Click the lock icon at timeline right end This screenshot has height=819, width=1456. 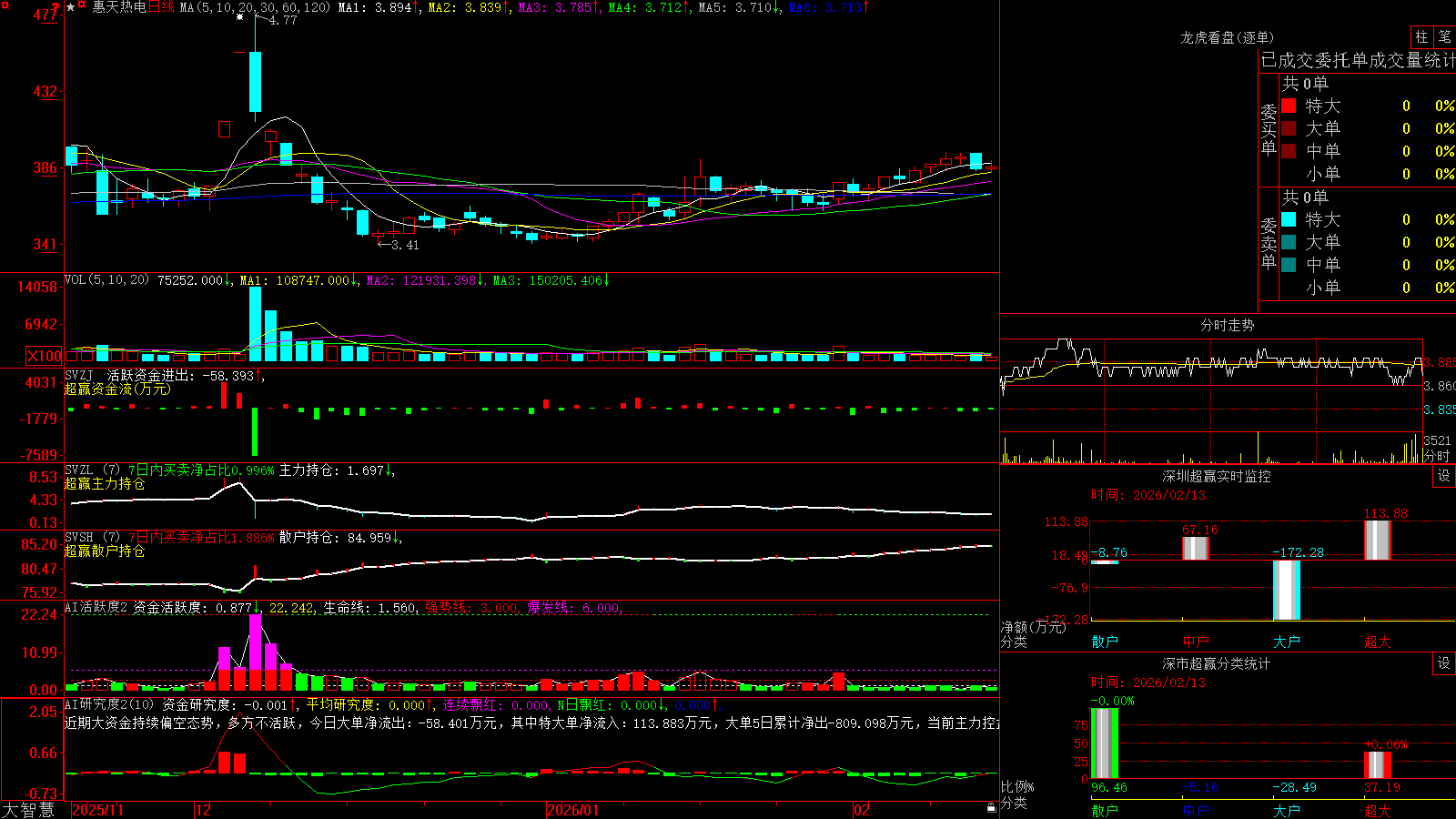[991, 808]
